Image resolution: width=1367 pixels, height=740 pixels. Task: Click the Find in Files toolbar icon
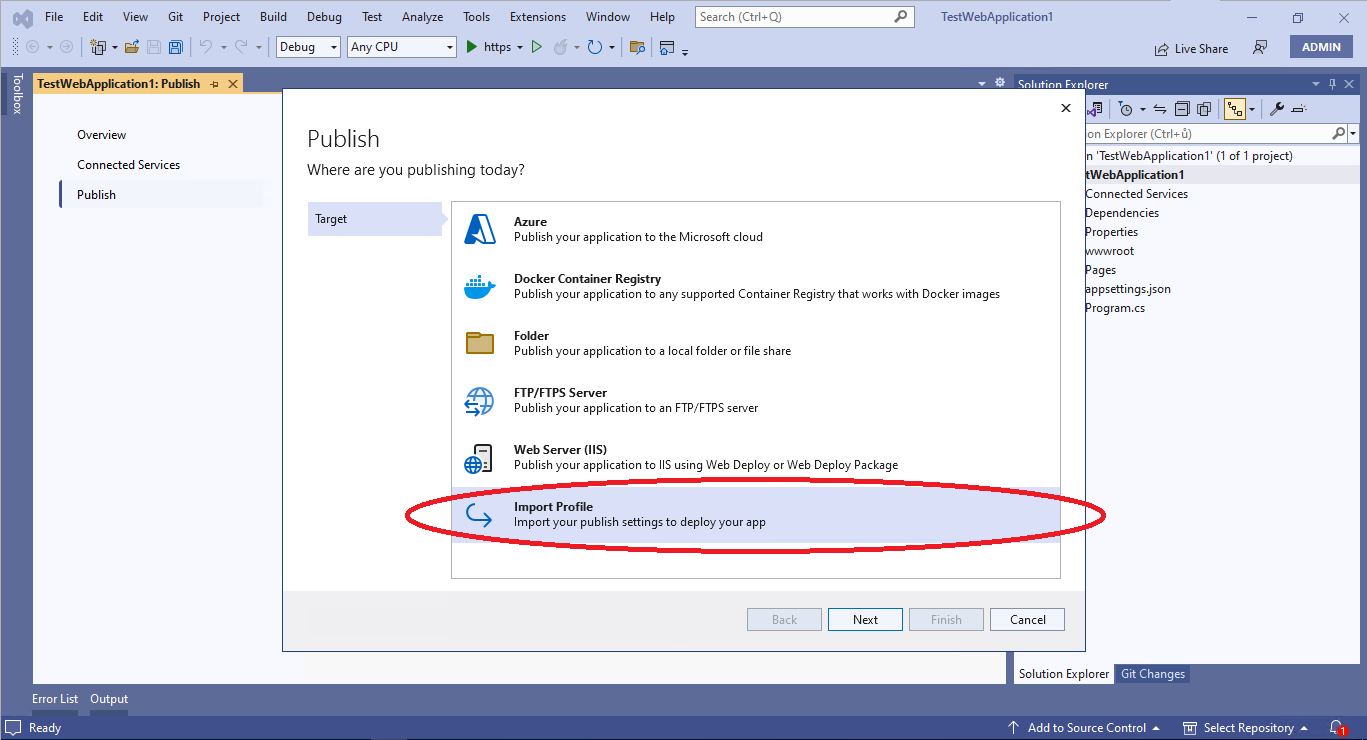click(637, 47)
